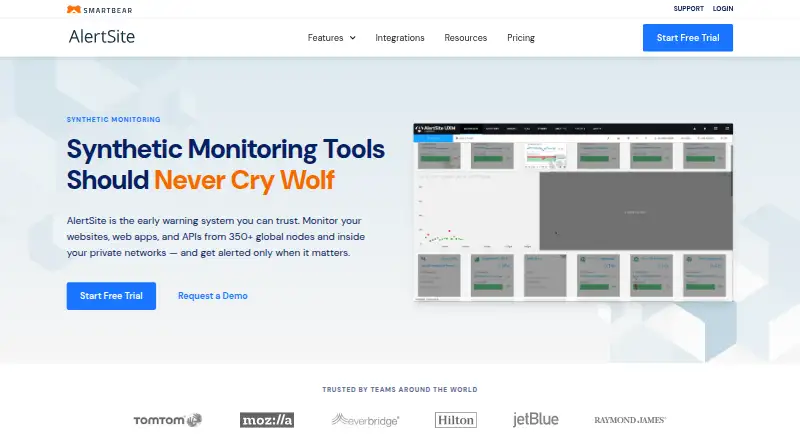Click the Request a Demo link
Image resolution: width=800 pixels, height=440 pixels.
(x=213, y=296)
